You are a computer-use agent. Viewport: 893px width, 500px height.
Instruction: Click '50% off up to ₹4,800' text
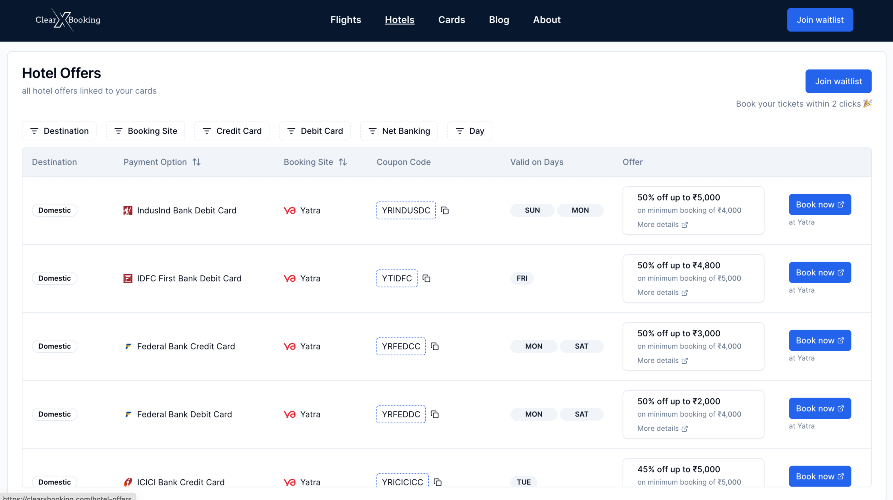coord(679,265)
